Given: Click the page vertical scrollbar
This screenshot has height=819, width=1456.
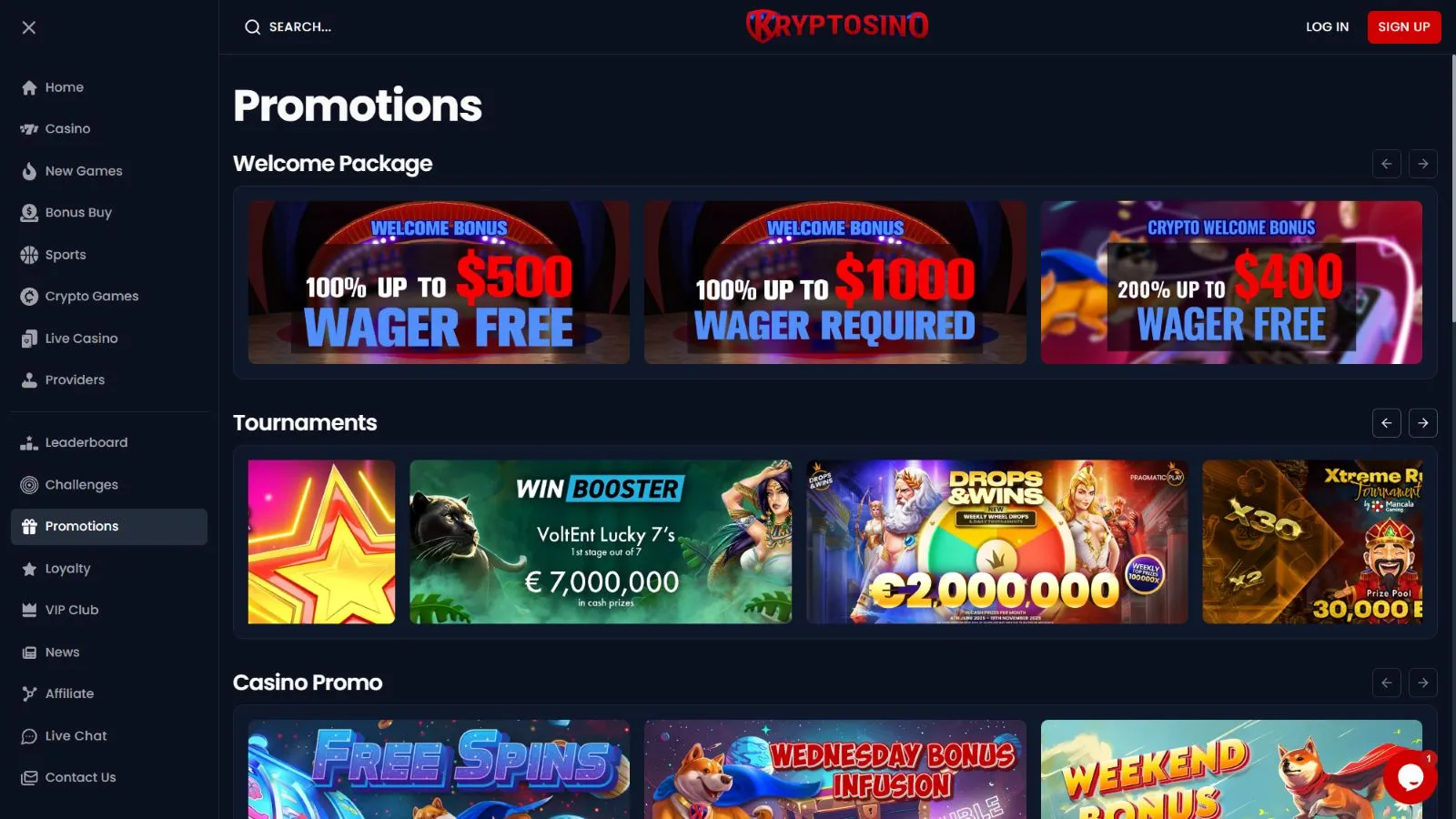Looking at the screenshot, I should [x=1452, y=191].
